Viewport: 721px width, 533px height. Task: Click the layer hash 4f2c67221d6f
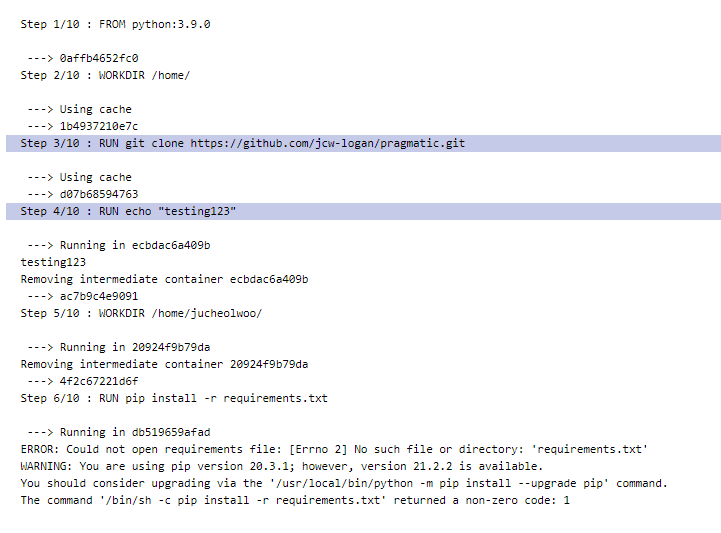99,381
